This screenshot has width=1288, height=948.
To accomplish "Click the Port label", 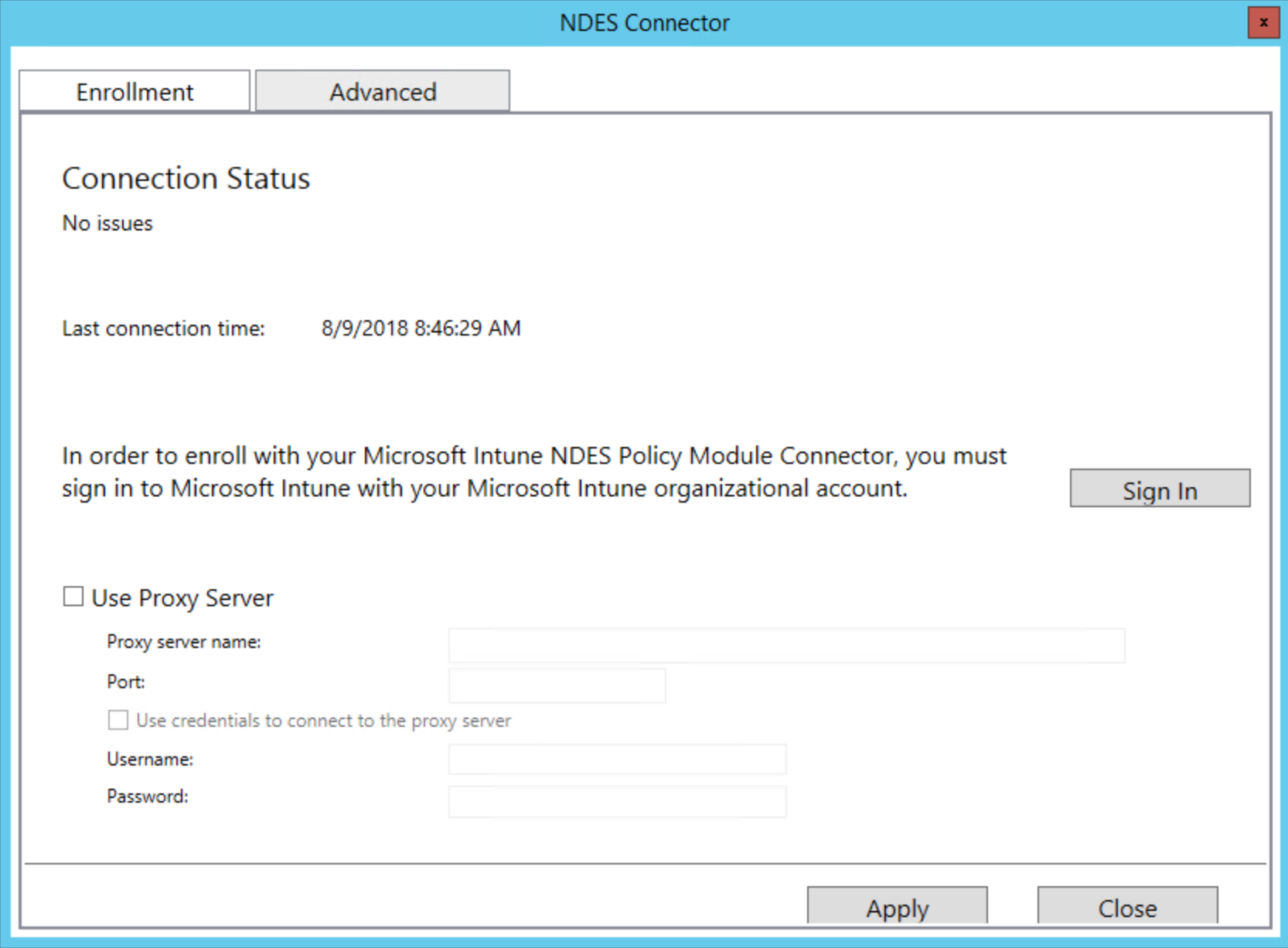I will coord(126,682).
